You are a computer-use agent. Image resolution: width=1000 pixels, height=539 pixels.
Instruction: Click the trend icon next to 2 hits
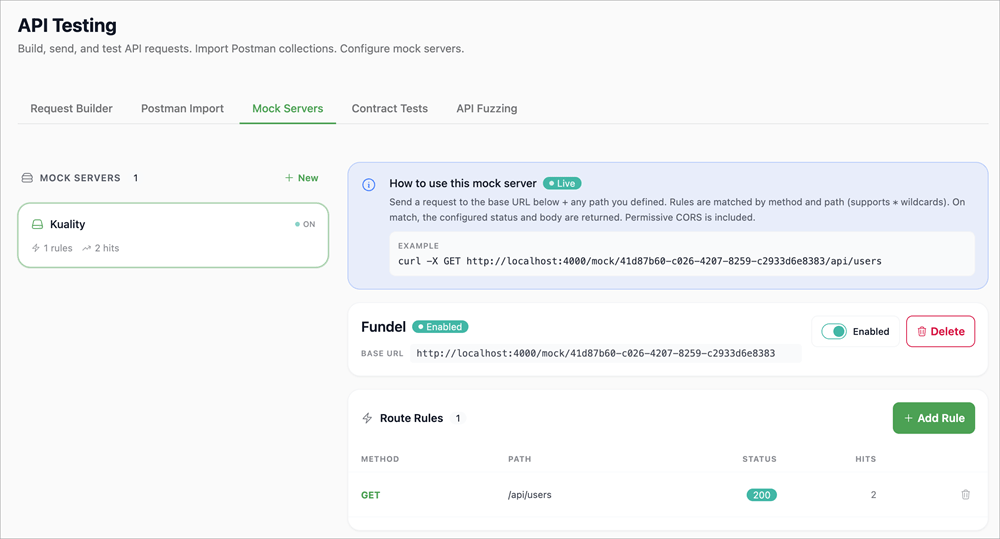tap(87, 248)
